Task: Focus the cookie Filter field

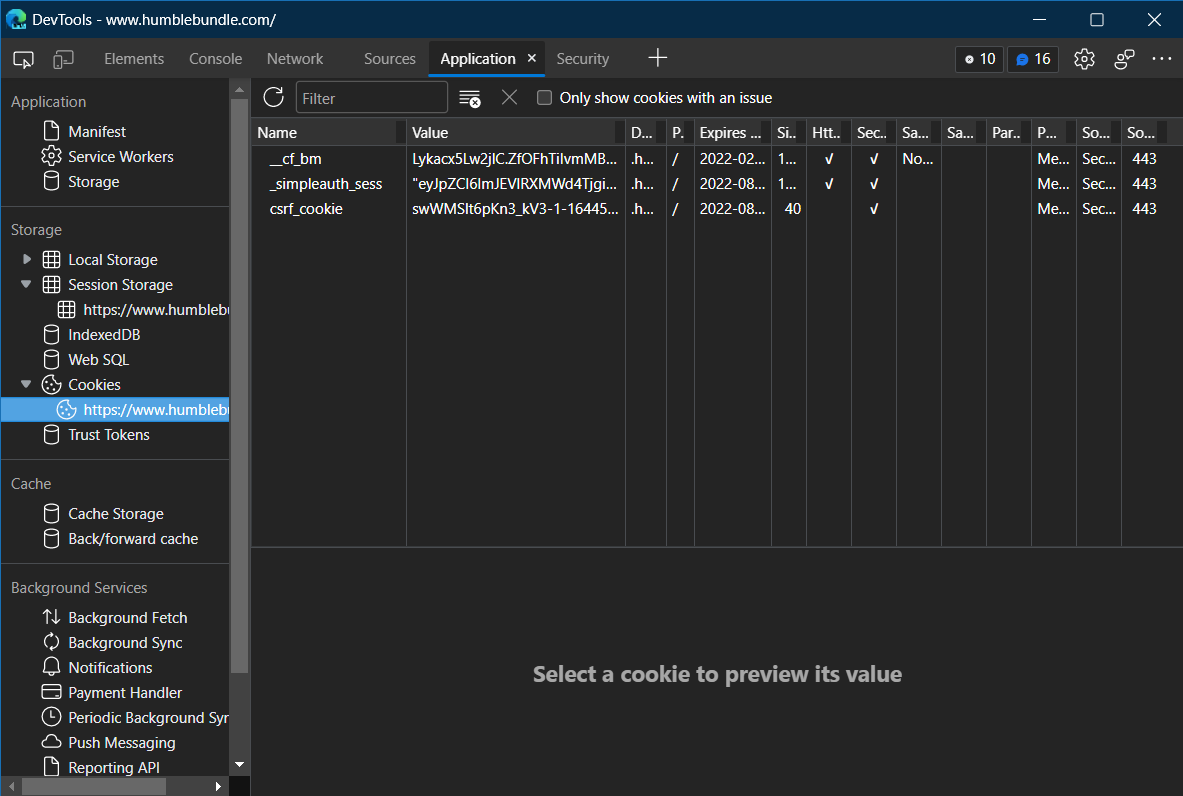Action: (372, 98)
